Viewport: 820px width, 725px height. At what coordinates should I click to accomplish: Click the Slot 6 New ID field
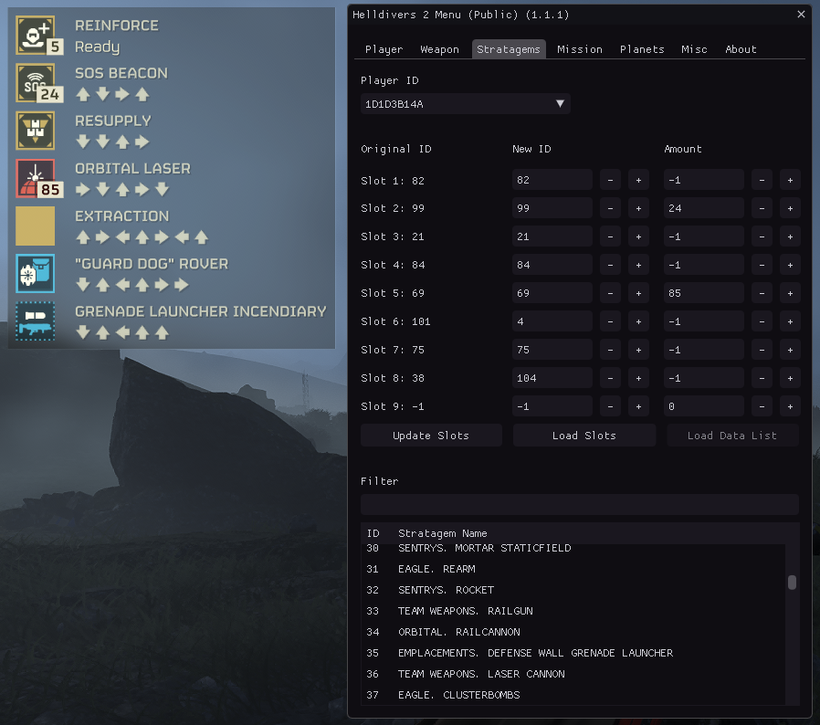tap(552, 321)
